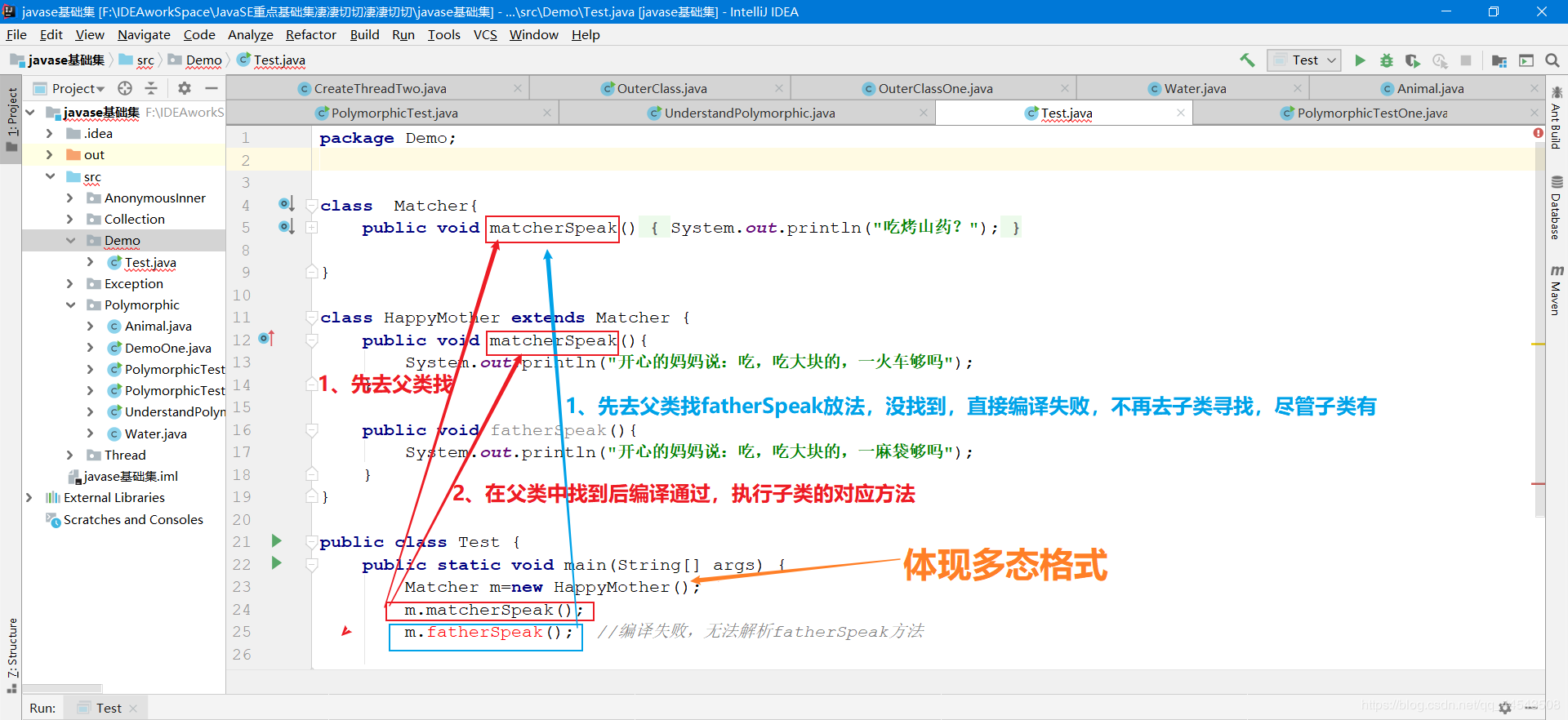Expand the .idea folder

(50, 133)
